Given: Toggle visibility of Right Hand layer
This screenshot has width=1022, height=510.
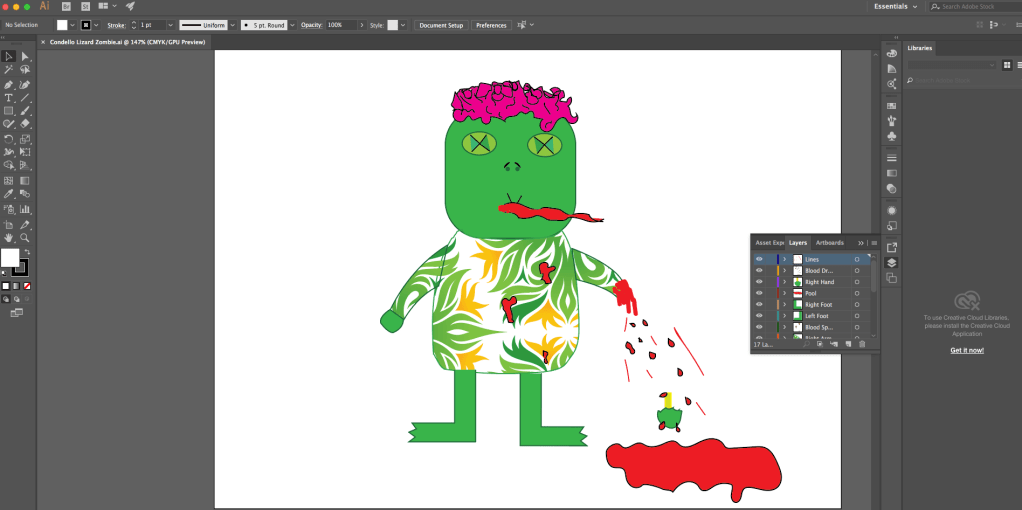Looking at the screenshot, I should click(x=759, y=282).
